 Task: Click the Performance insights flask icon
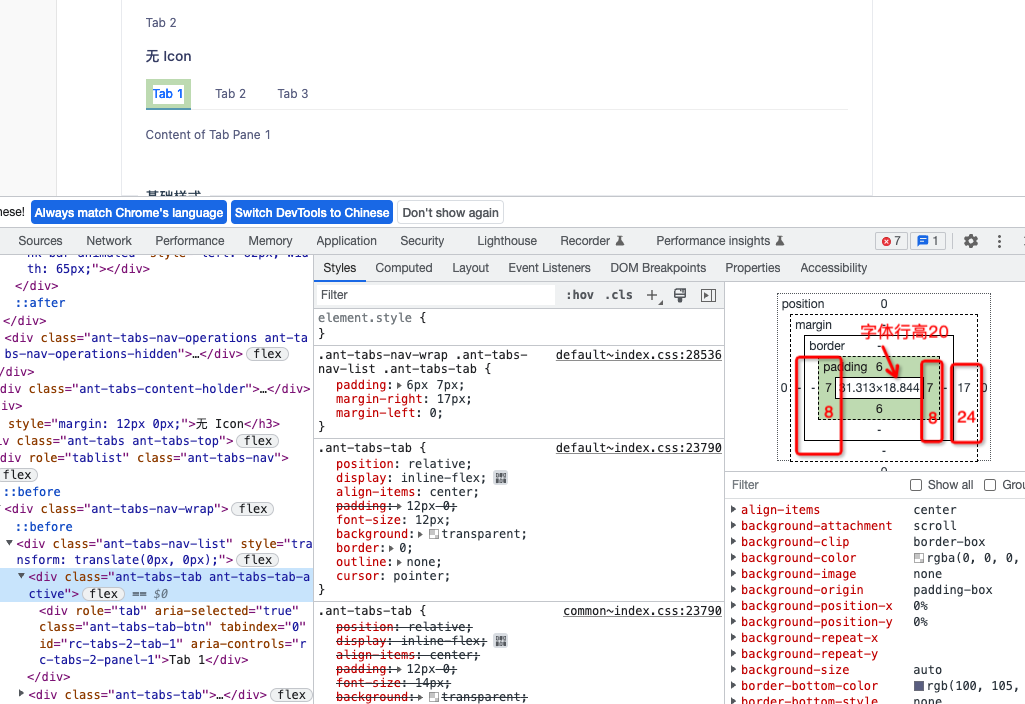(779, 241)
